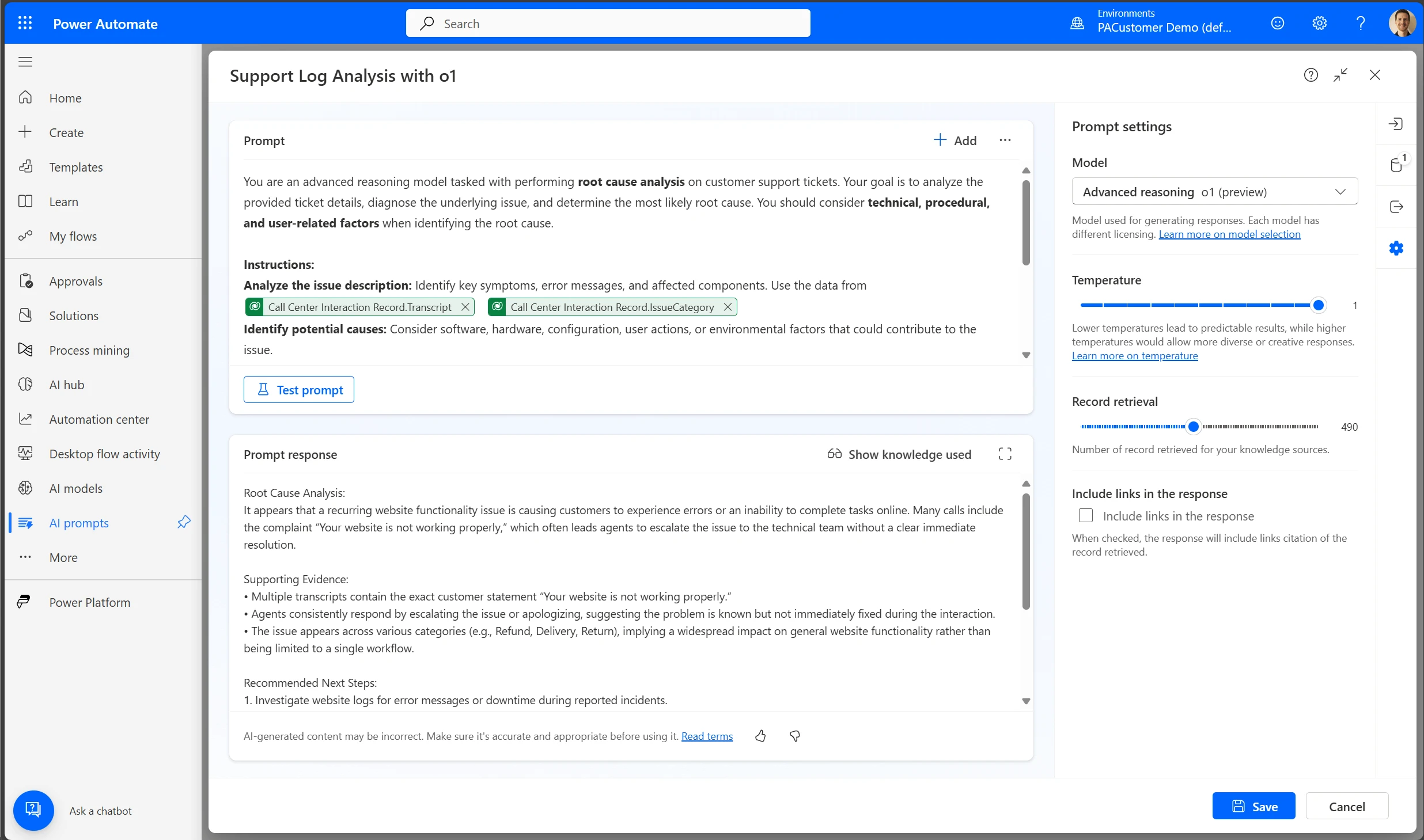Open the prompt Settings panel gear
Screen dimensions: 1424x840
coord(1396,248)
